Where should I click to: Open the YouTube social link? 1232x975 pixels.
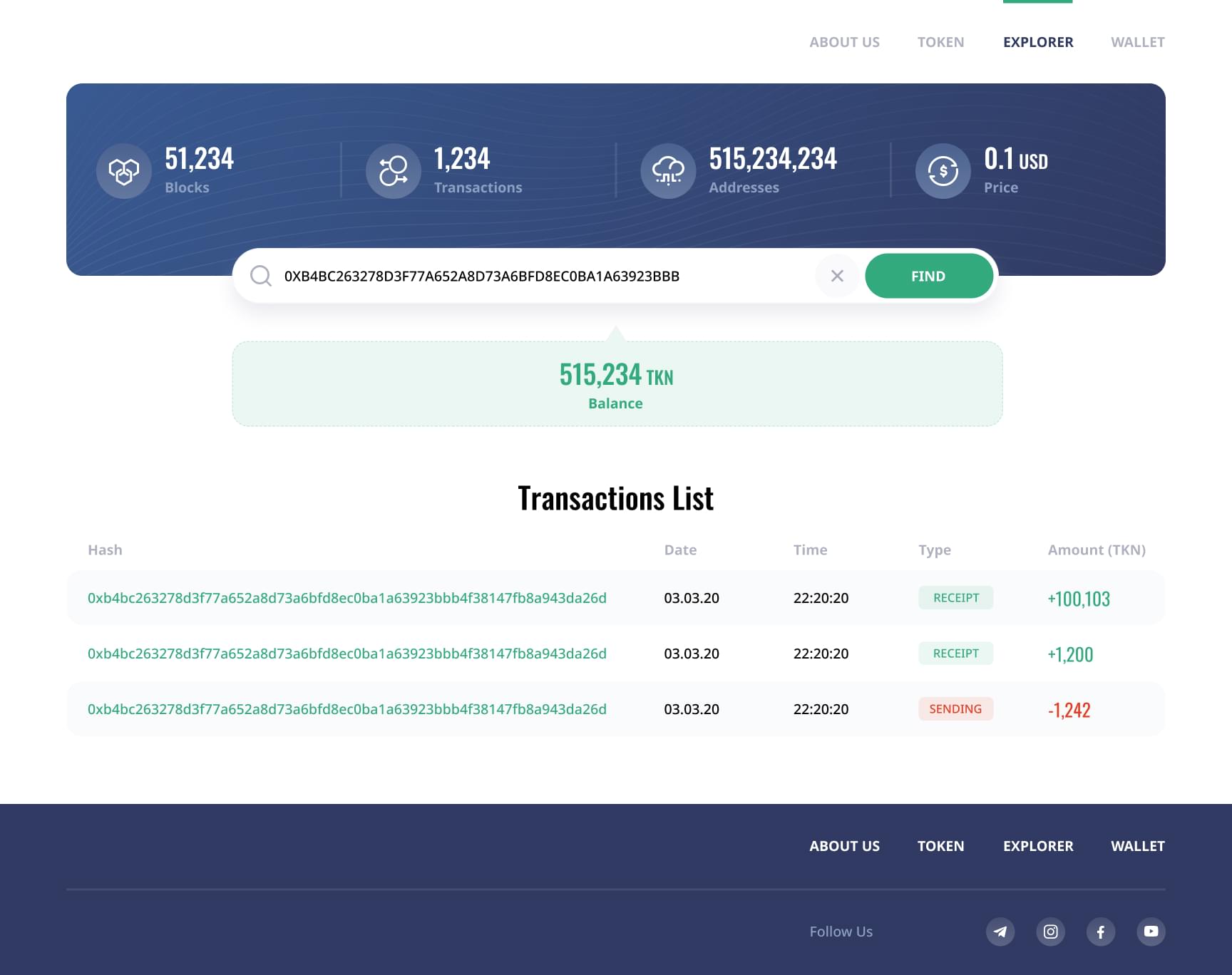click(x=1151, y=932)
